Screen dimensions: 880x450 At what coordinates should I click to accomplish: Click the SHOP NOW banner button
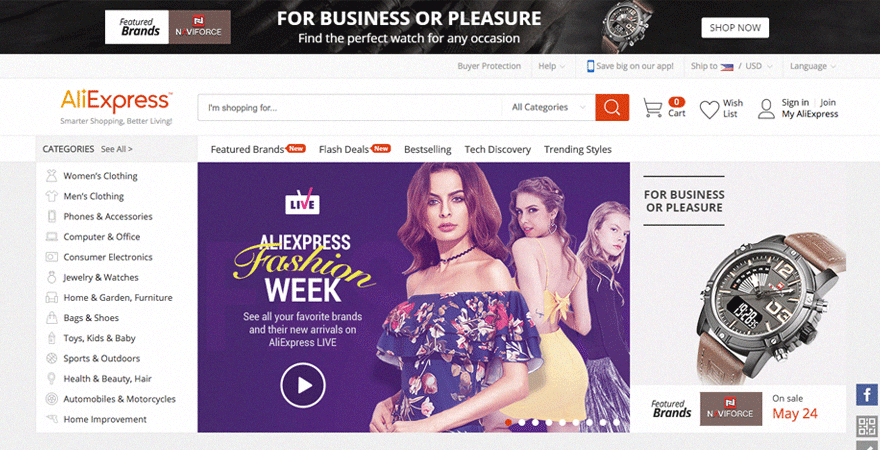(735, 27)
